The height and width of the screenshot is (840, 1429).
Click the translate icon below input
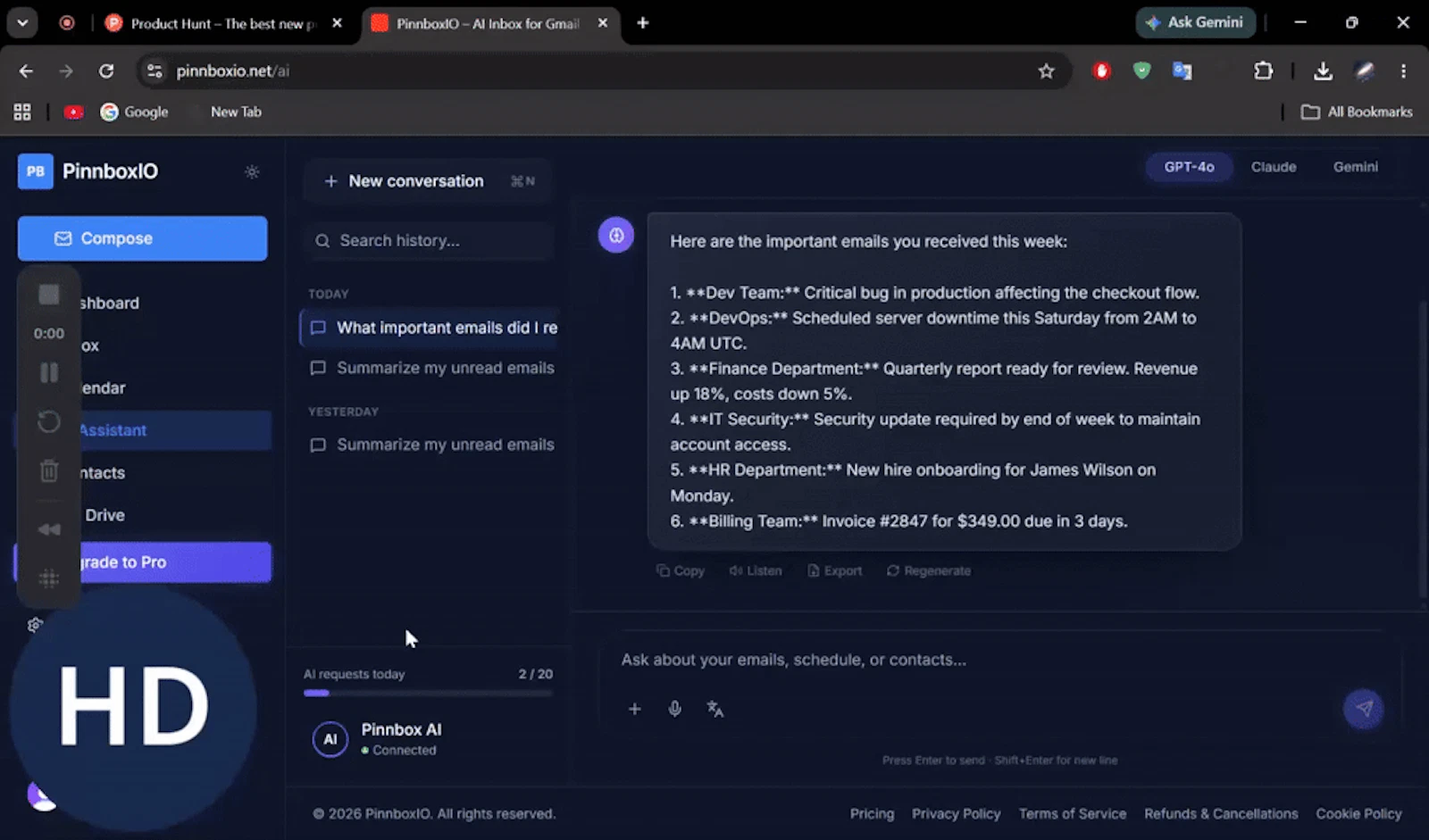coord(715,709)
